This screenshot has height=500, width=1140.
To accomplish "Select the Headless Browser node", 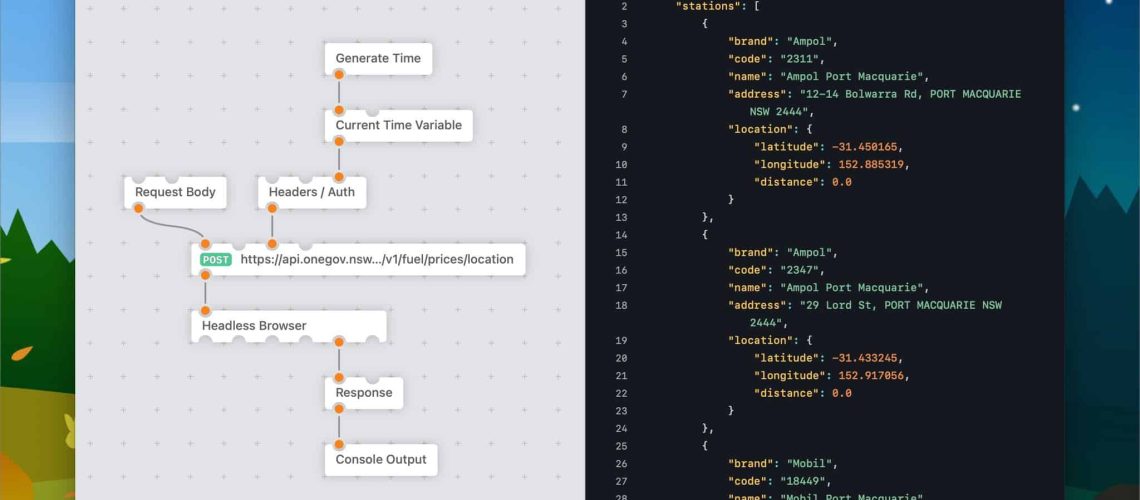I will [254, 325].
